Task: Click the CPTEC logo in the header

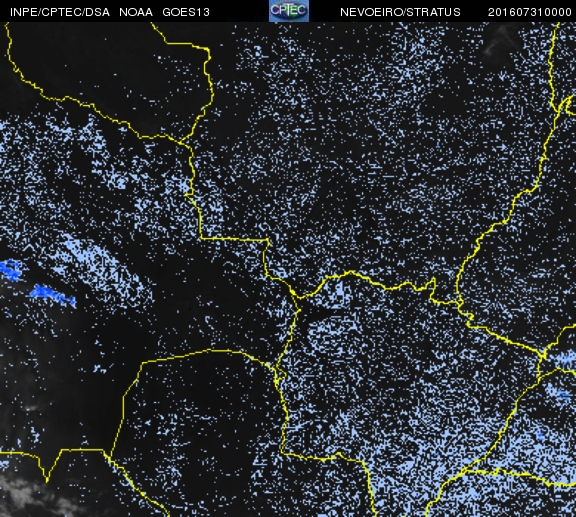Action: click(289, 11)
